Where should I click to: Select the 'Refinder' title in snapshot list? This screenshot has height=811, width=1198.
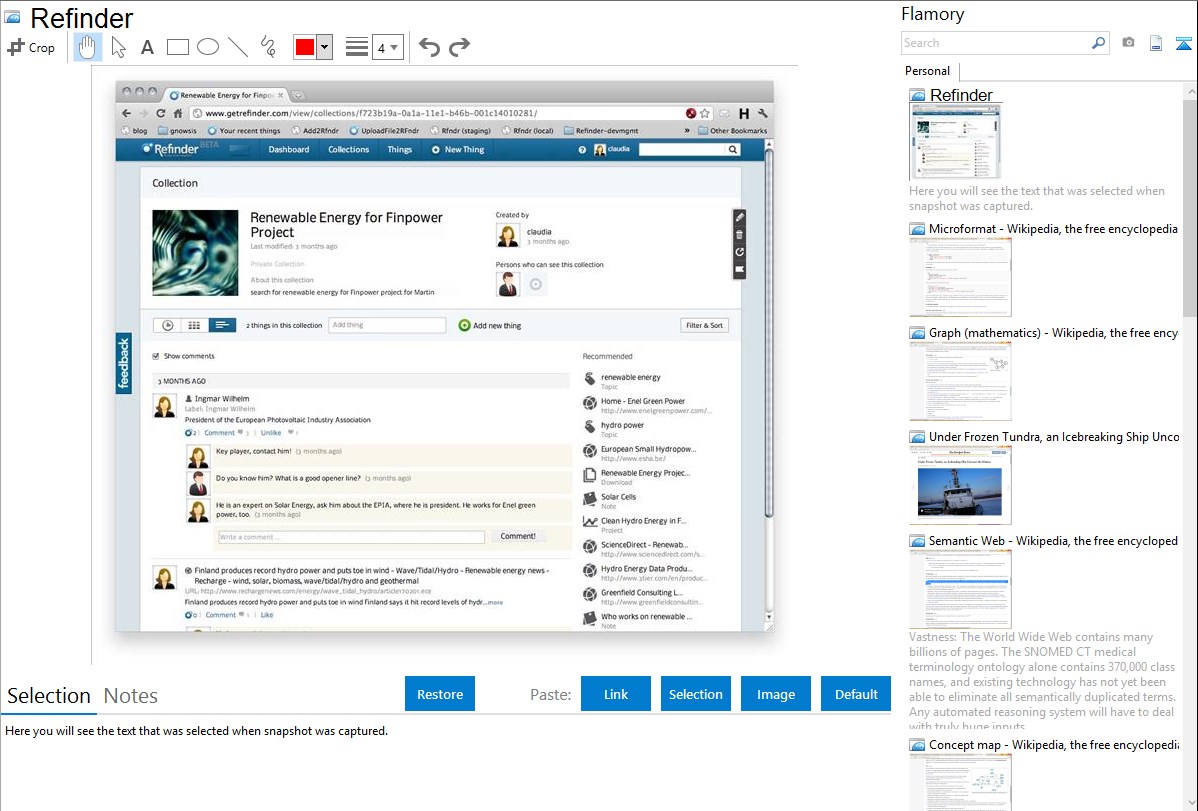[x=961, y=96]
